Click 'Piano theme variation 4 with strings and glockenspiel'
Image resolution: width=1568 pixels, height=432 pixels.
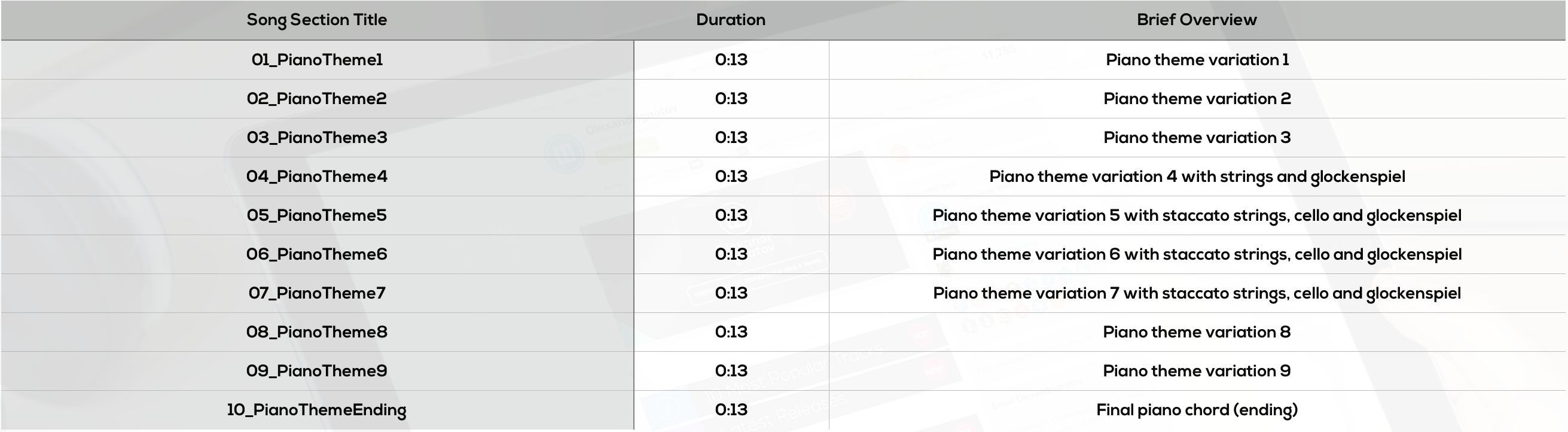(x=1197, y=177)
